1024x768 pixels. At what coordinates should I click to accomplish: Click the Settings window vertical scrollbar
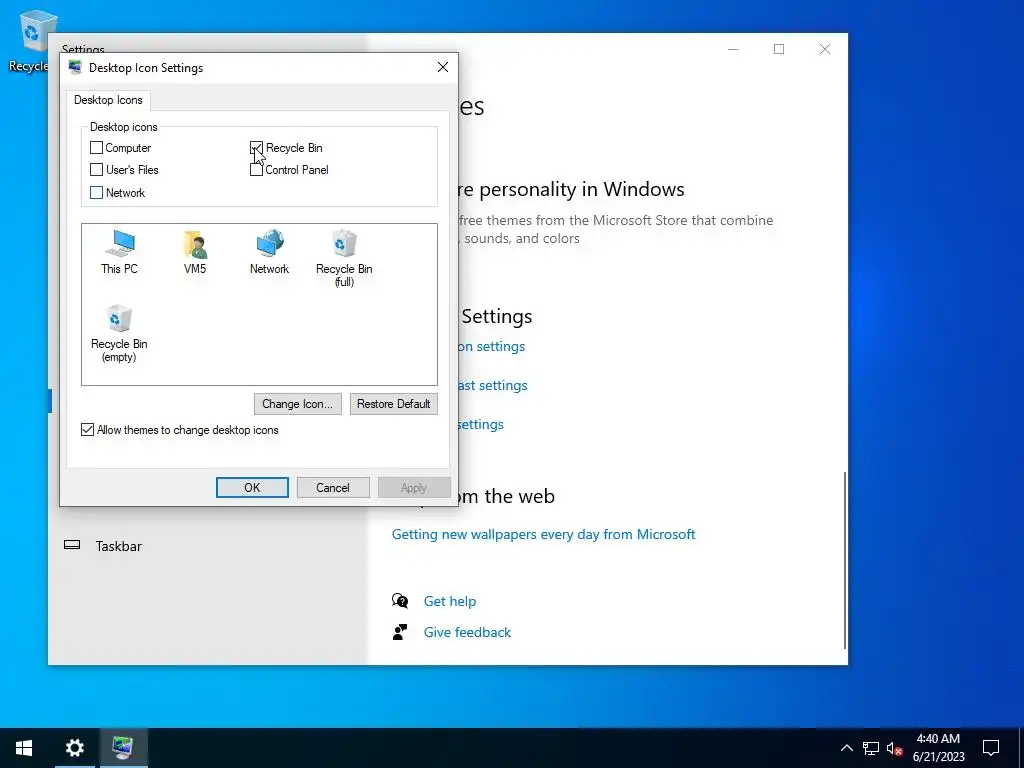[x=844, y=560]
